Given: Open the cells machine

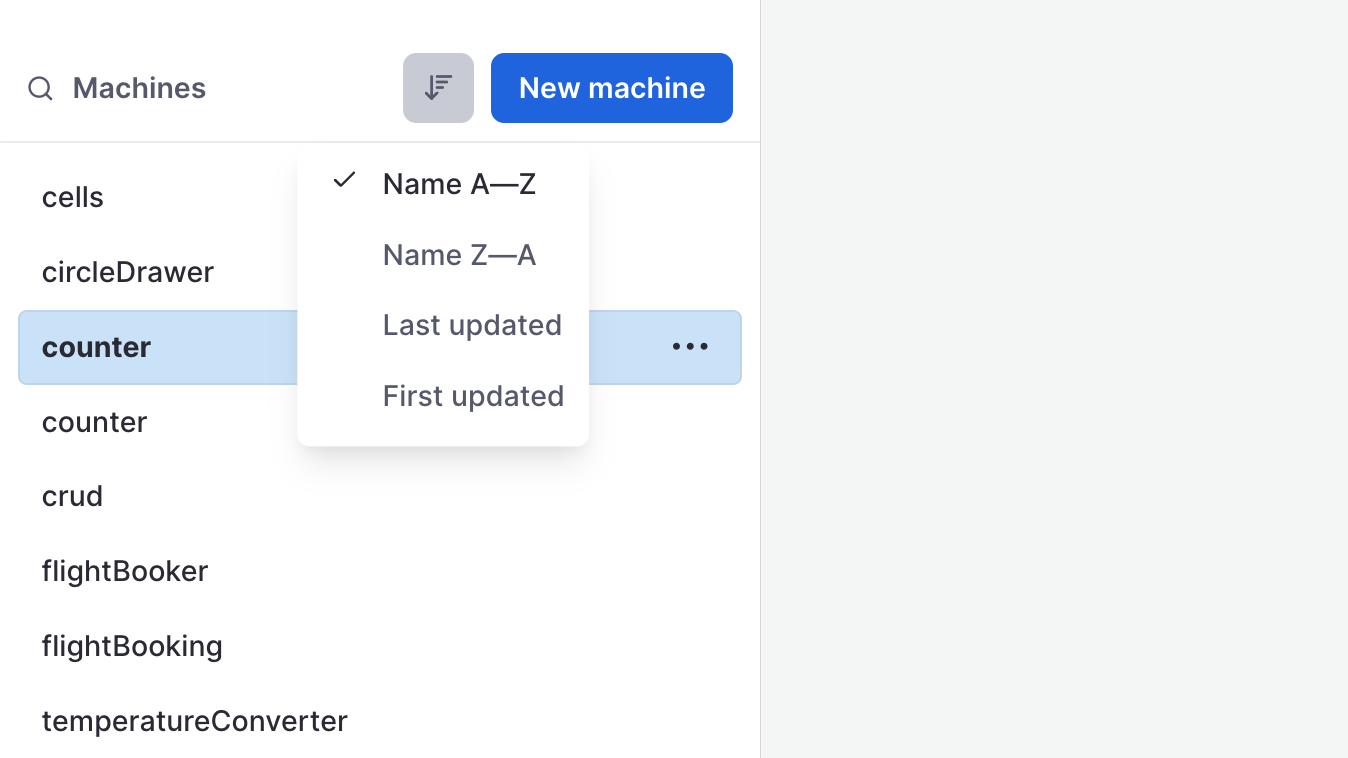Looking at the screenshot, I should tap(72, 197).
